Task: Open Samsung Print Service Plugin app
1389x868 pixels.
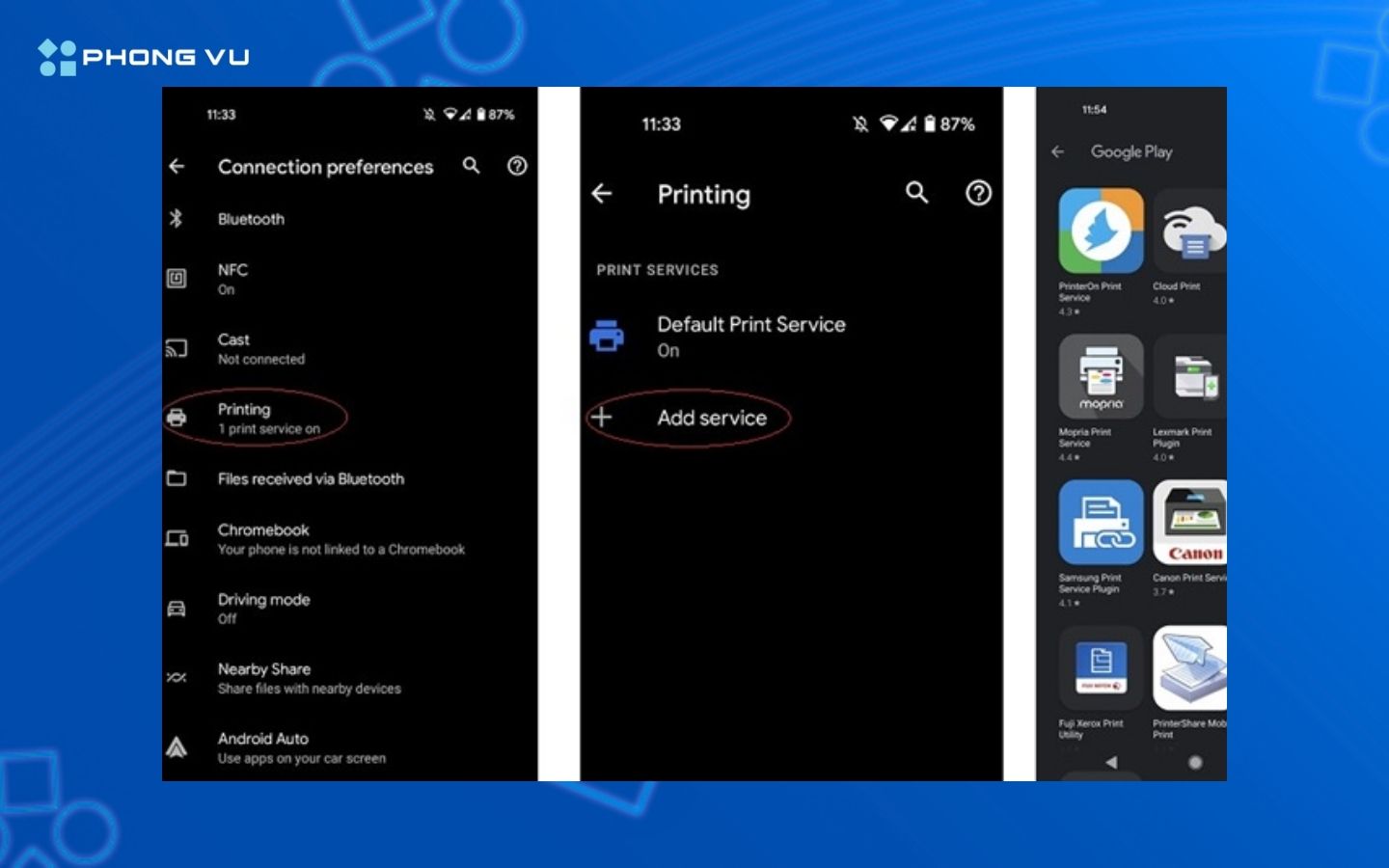Action: tap(1101, 524)
